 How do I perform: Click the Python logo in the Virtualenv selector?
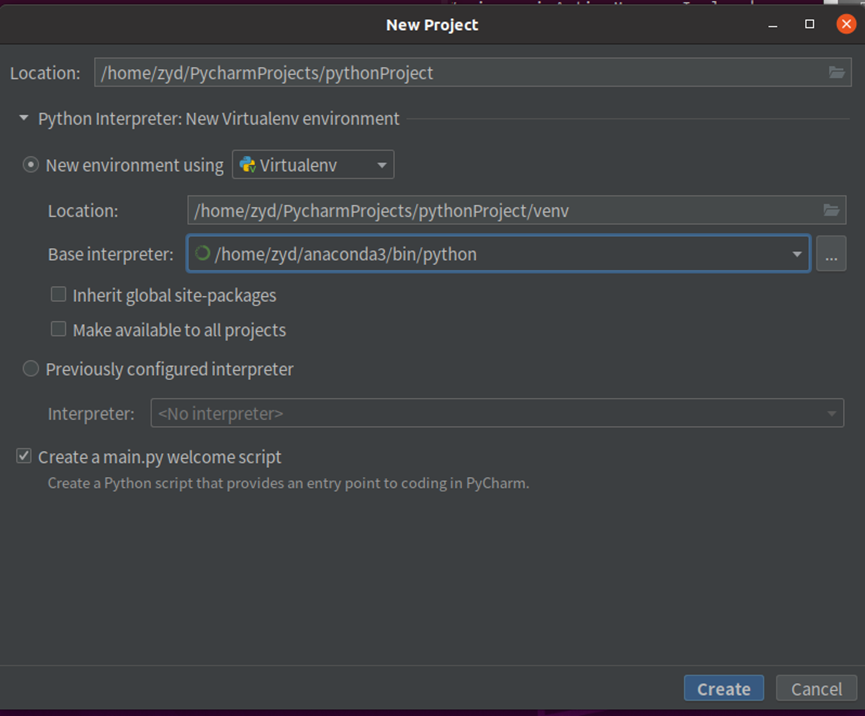coord(247,165)
